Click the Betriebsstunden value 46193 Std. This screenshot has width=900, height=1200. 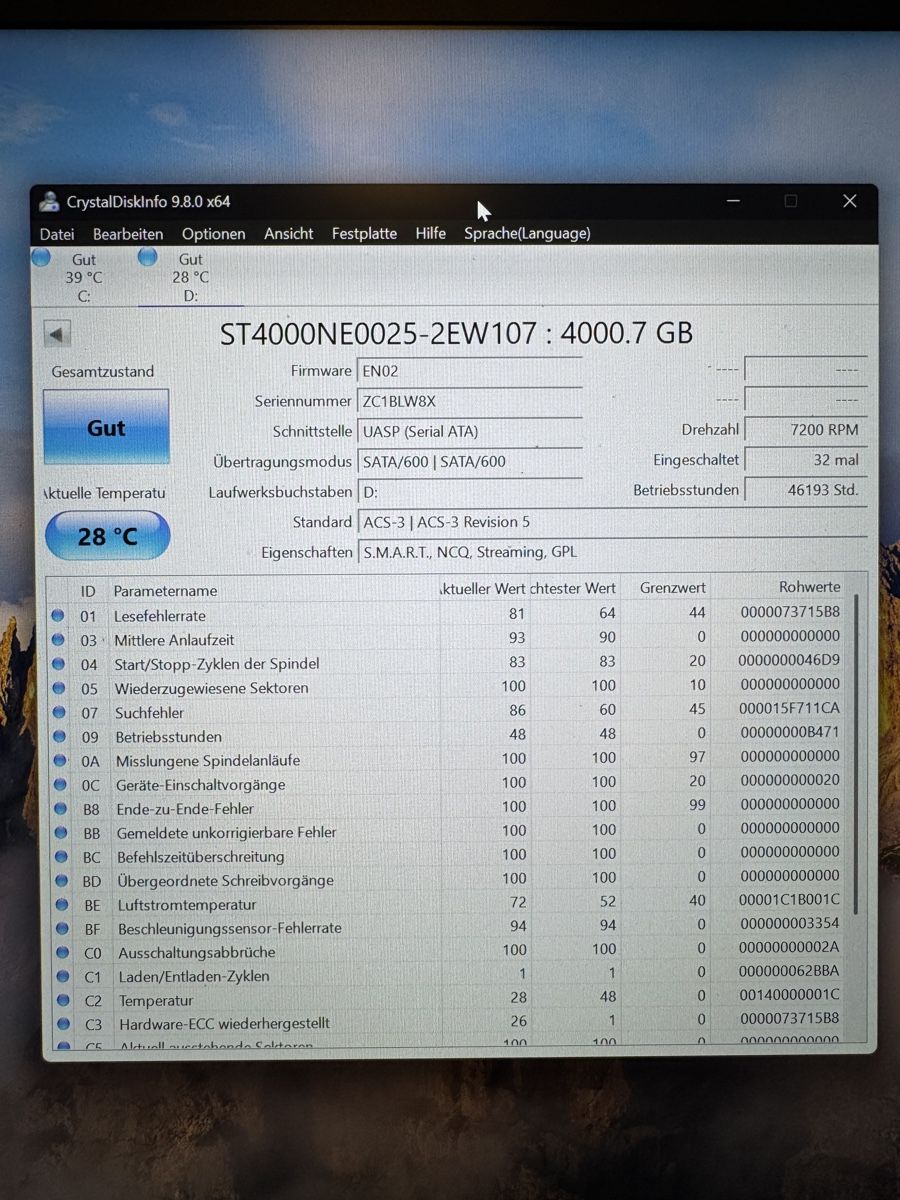[806, 490]
